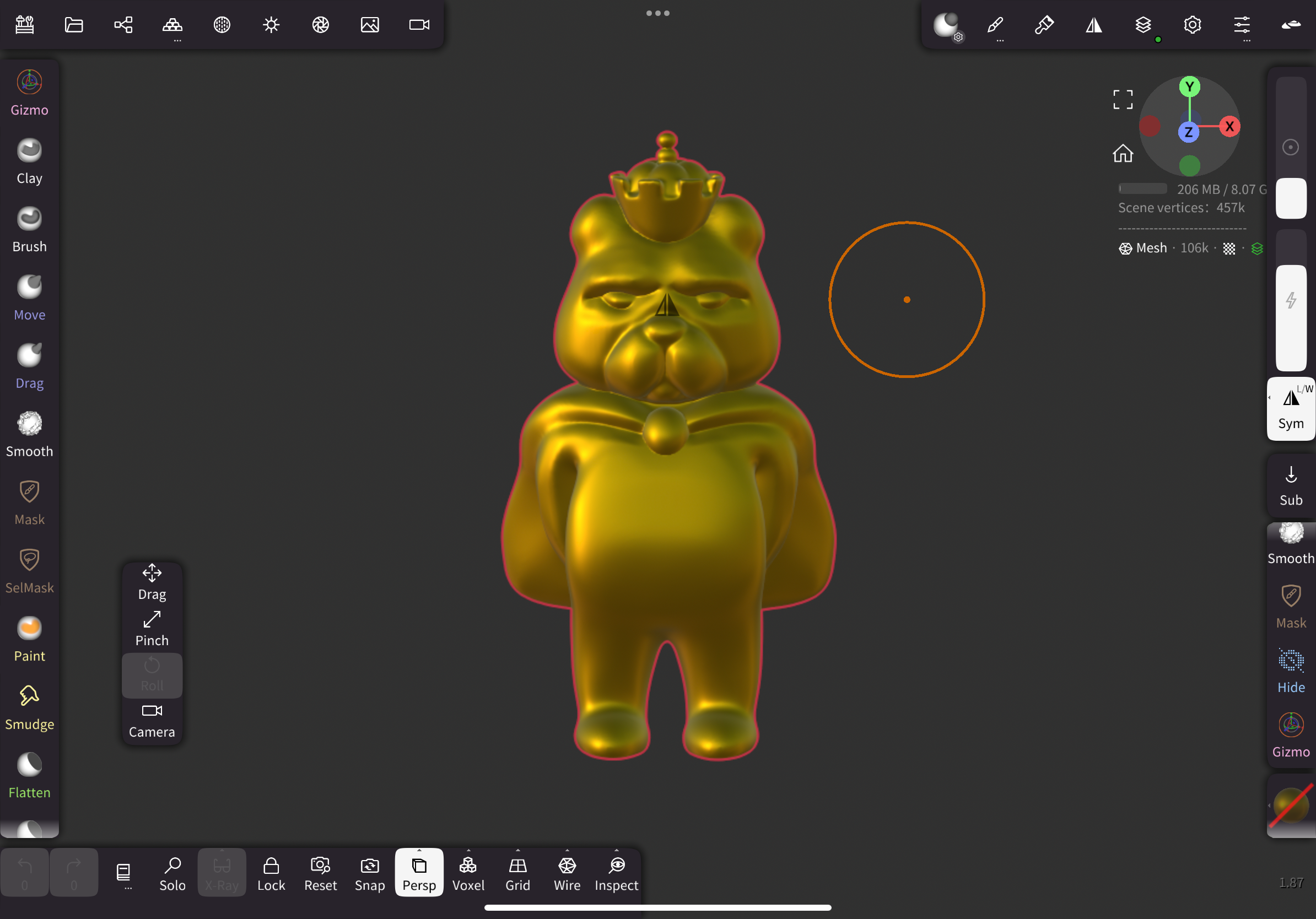Screen dimensions: 1316x919
Task: Select the Smudge tool
Action: [x=29, y=707]
